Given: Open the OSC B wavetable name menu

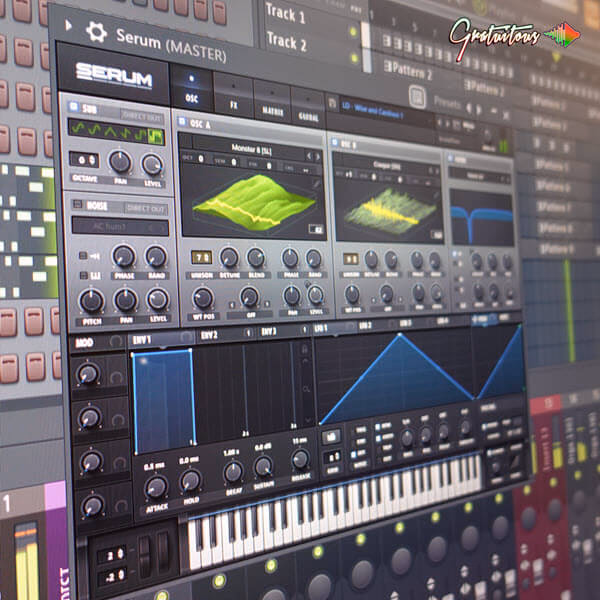Looking at the screenshot, I should (387, 165).
